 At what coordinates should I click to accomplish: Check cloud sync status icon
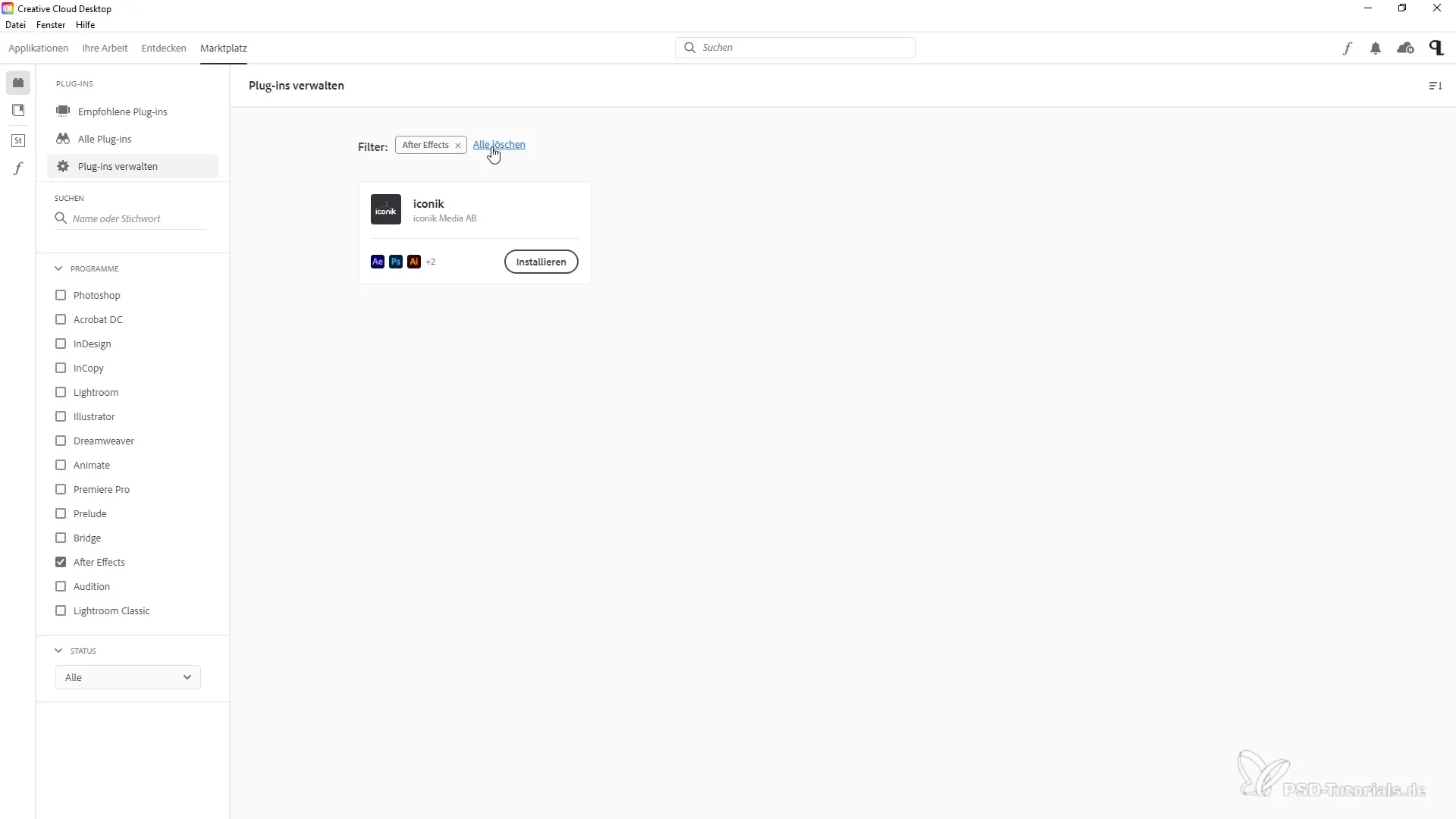pyautogui.click(x=1405, y=48)
